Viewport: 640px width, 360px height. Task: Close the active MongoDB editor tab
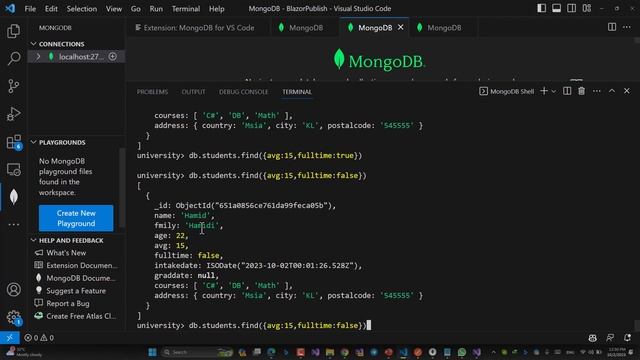point(401,27)
